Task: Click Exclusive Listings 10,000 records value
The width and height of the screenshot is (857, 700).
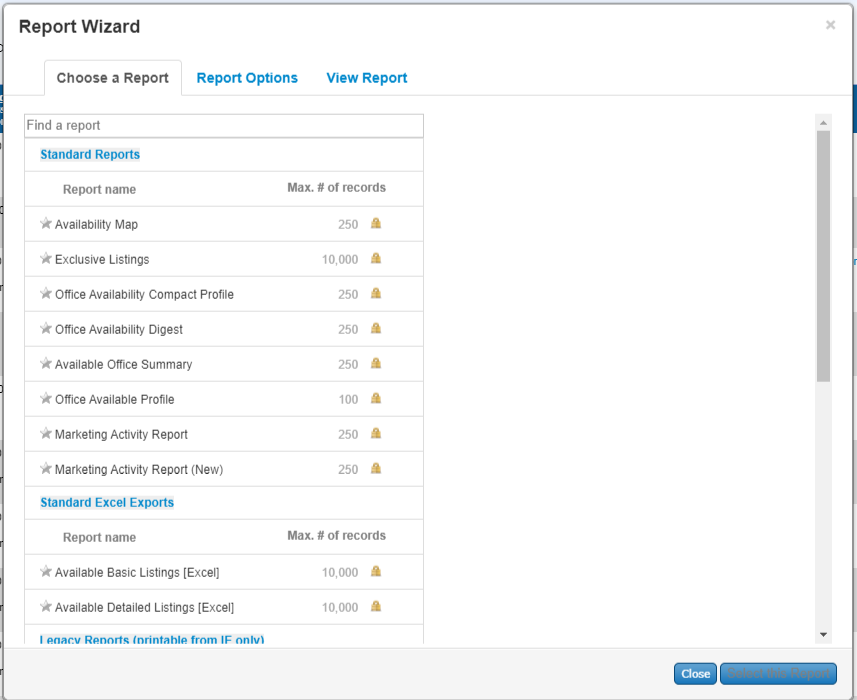Action: 340,260
